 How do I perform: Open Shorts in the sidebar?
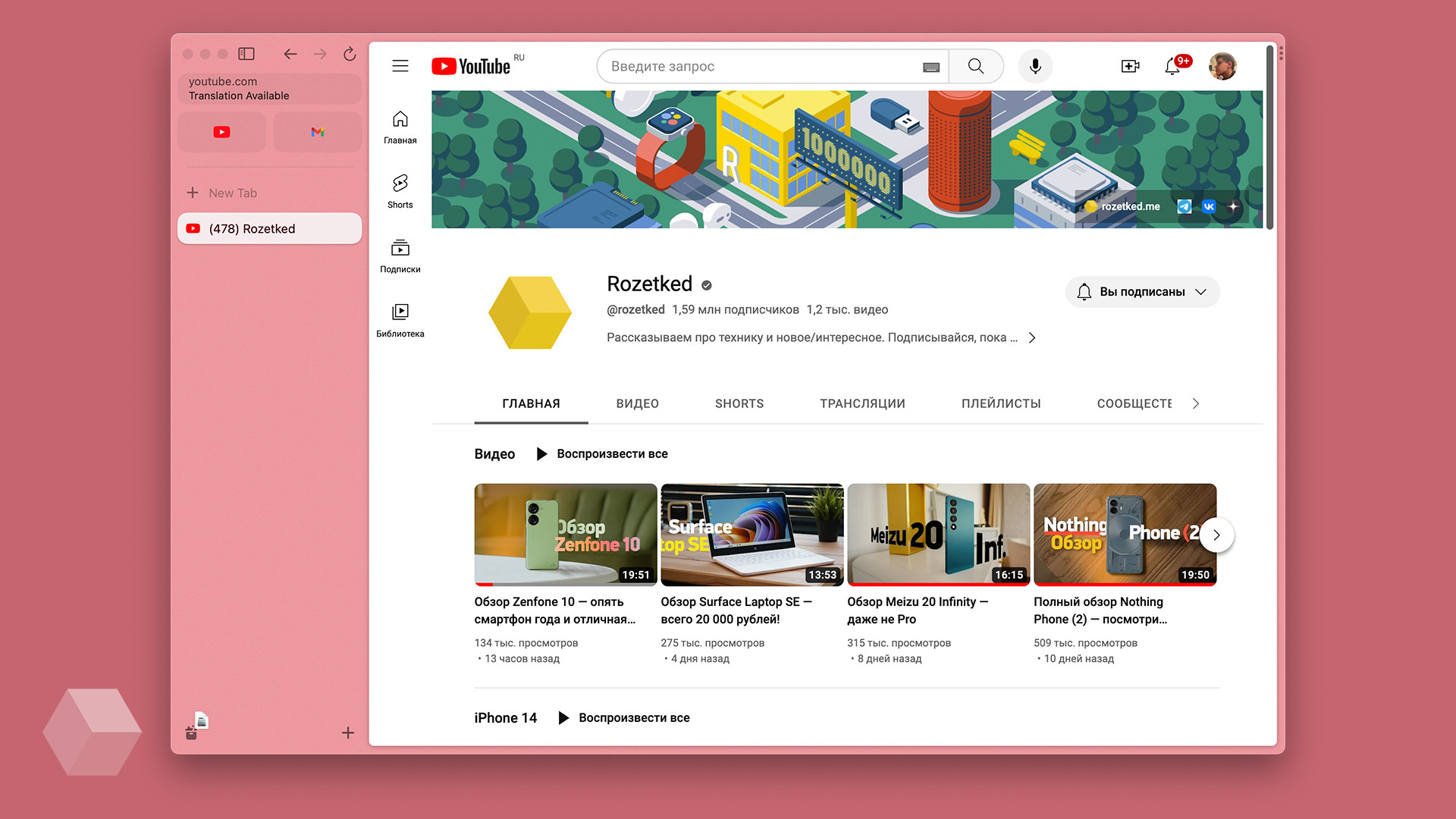[400, 191]
